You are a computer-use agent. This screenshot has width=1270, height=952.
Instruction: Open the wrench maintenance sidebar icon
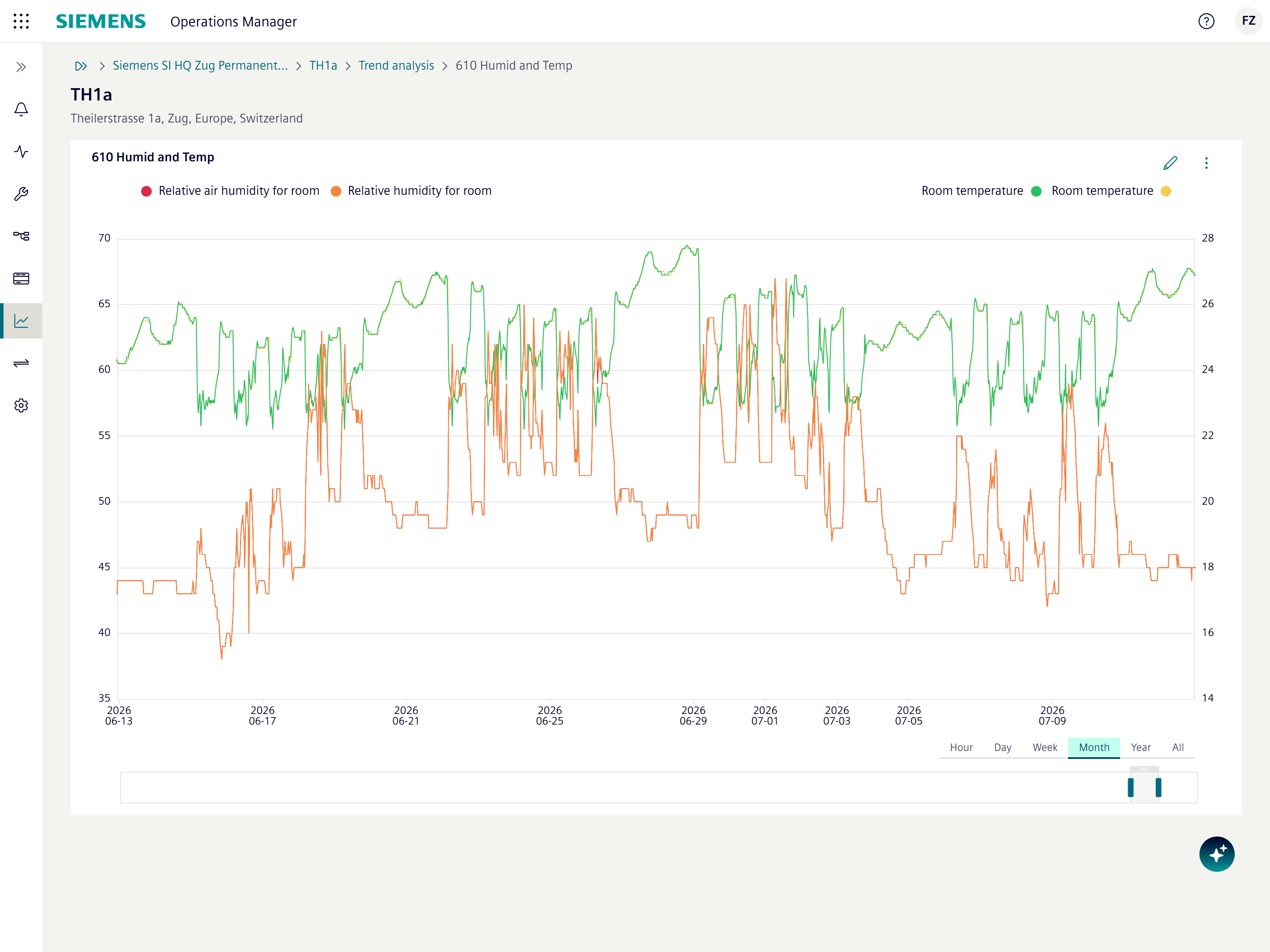click(21, 194)
